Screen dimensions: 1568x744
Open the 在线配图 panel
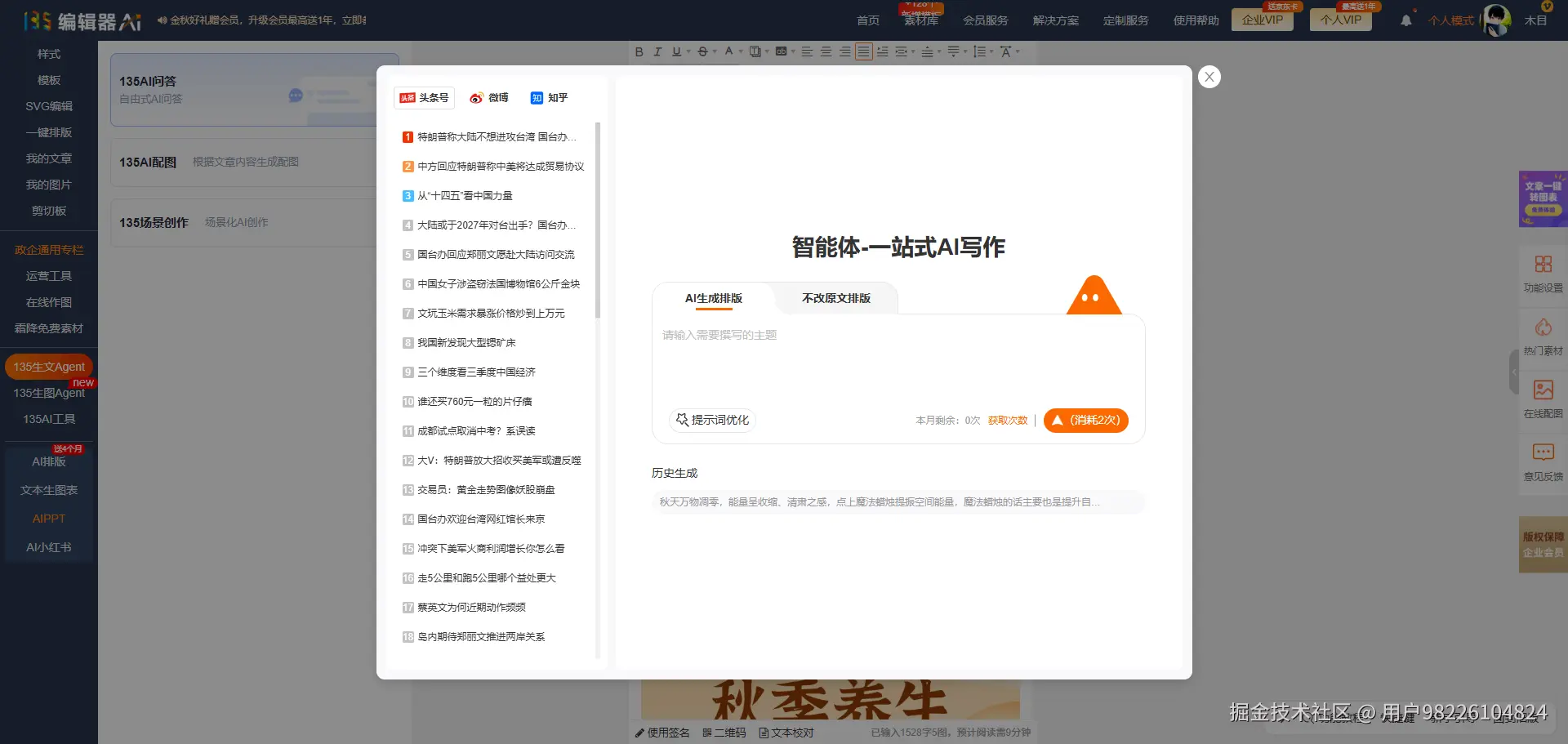click(1543, 400)
